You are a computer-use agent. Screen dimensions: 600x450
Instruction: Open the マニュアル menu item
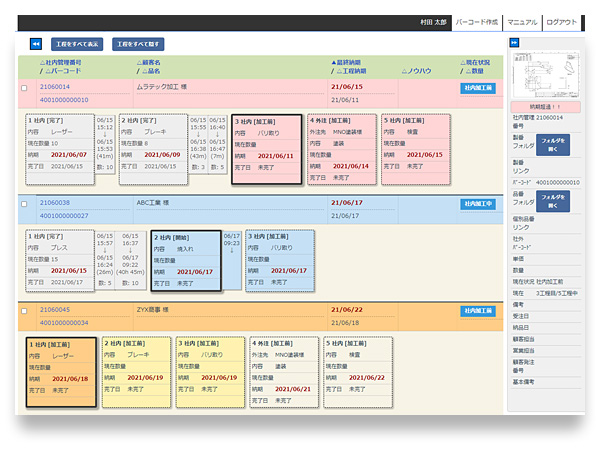click(522, 22)
